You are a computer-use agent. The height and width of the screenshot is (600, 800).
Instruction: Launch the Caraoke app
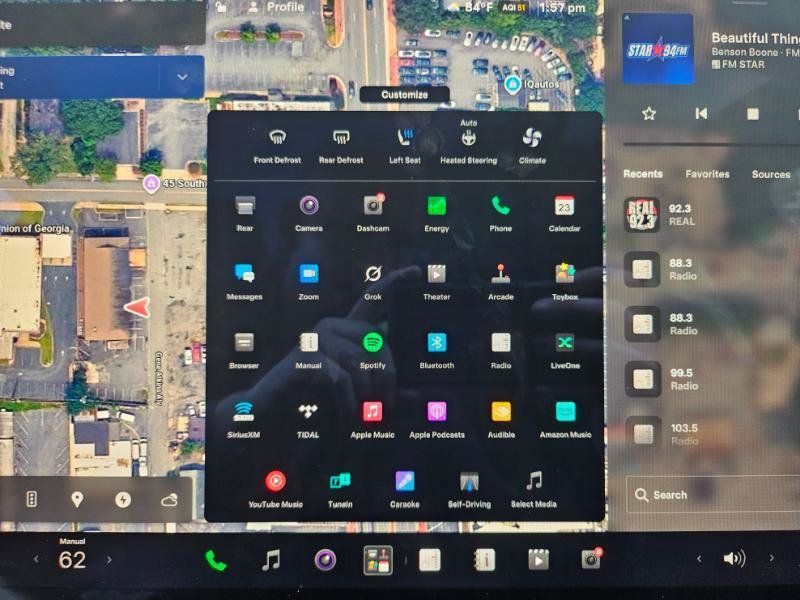click(405, 481)
